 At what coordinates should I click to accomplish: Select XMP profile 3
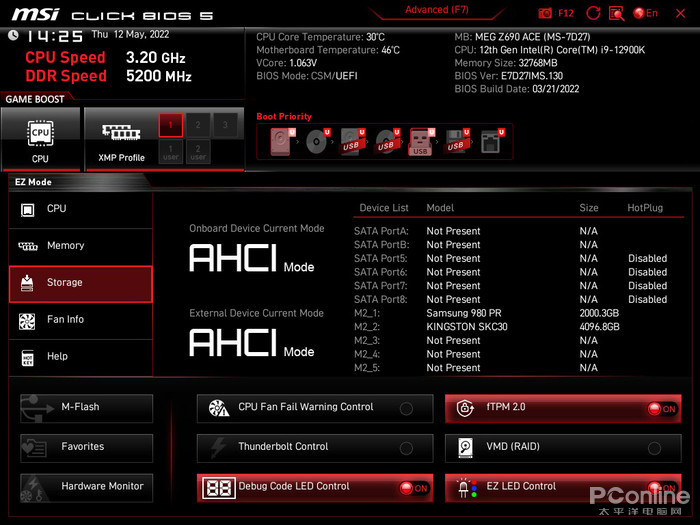(x=225, y=125)
